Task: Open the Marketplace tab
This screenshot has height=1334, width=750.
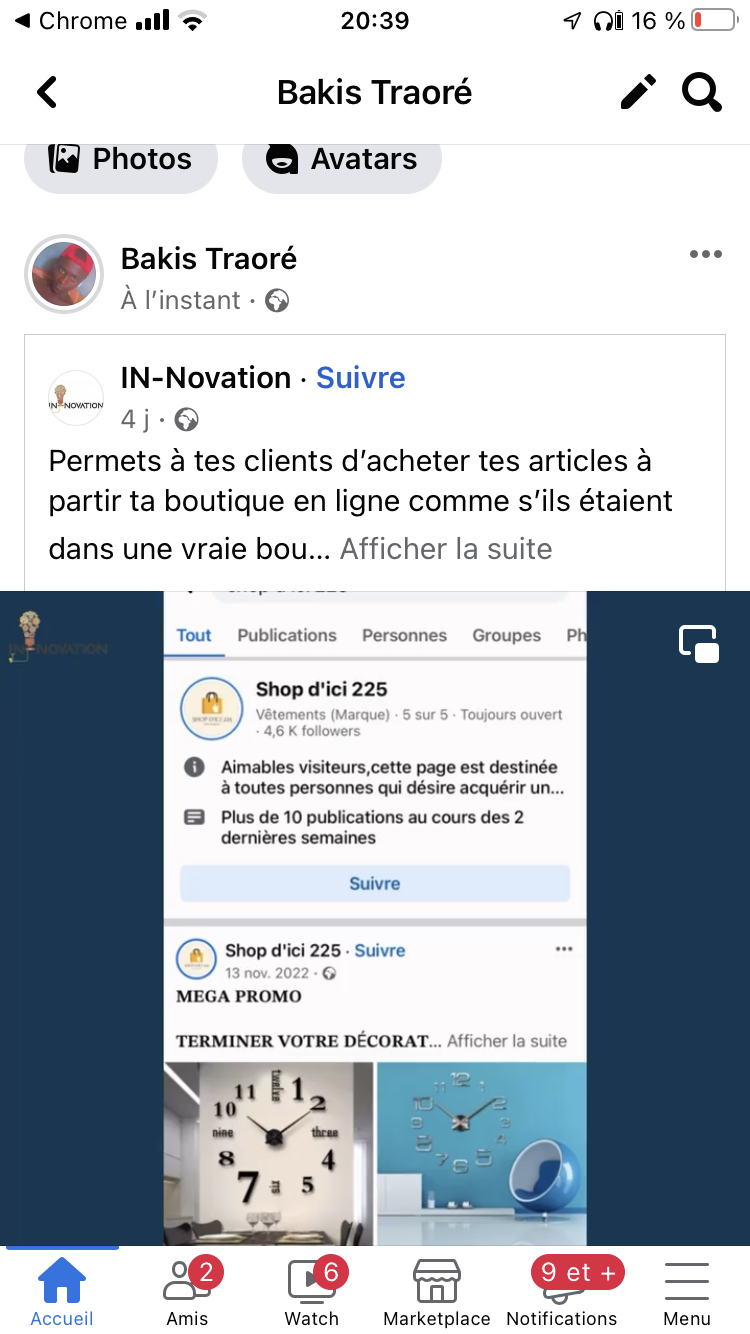Action: click(x=437, y=1291)
